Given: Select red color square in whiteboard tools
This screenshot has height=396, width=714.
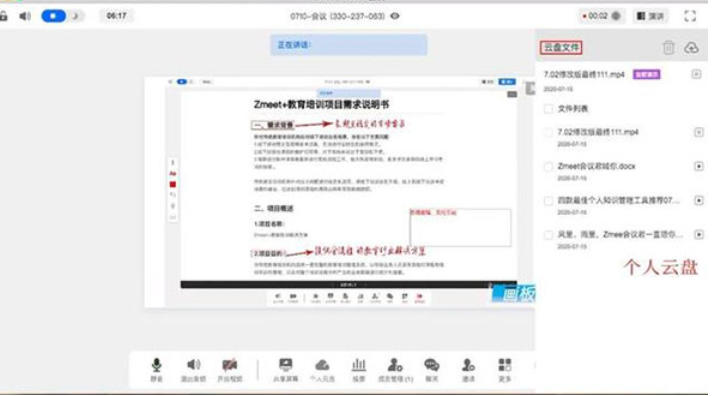Looking at the screenshot, I should click(173, 184).
